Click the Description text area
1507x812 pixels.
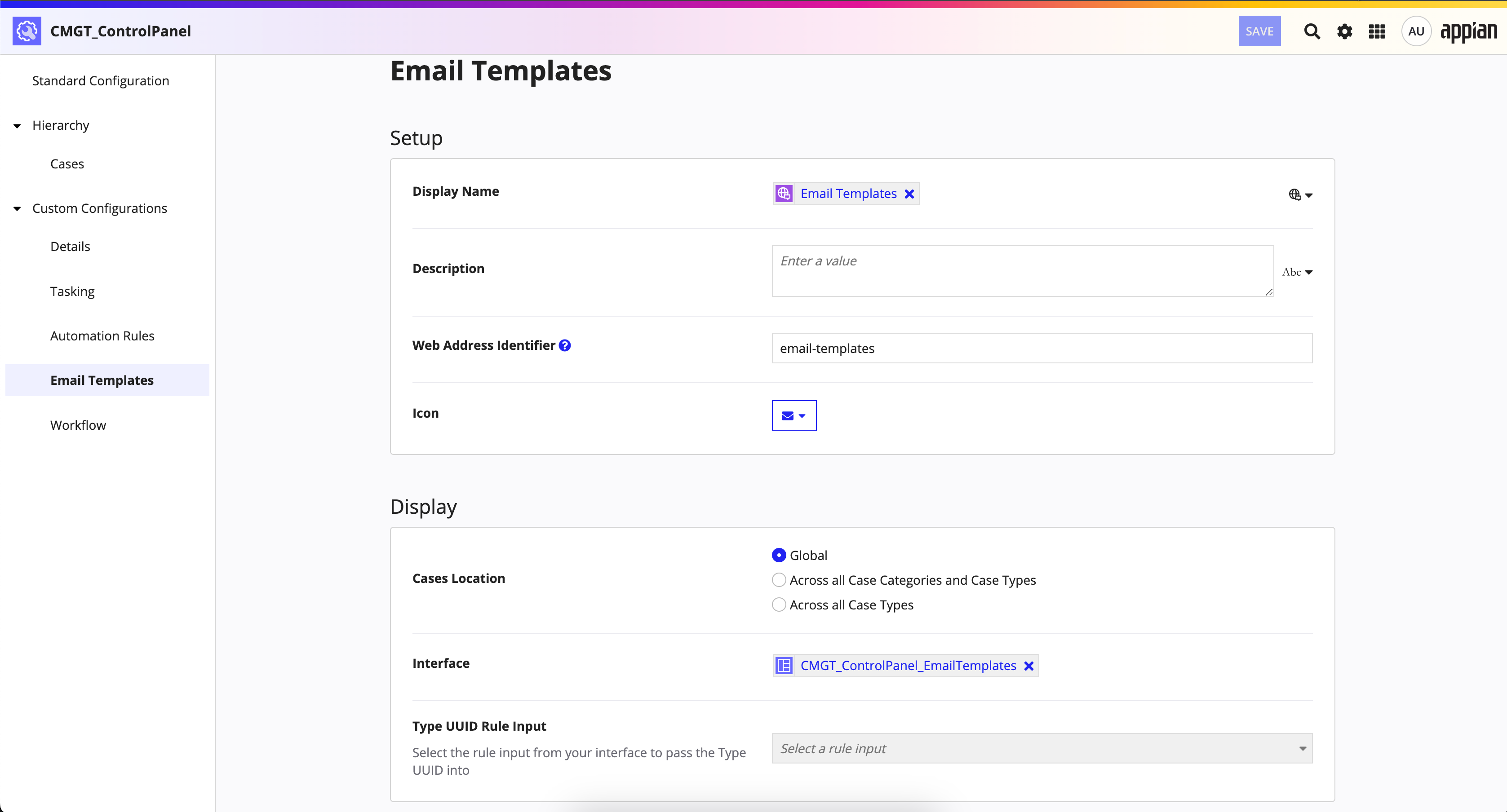click(x=1023, y=271)
